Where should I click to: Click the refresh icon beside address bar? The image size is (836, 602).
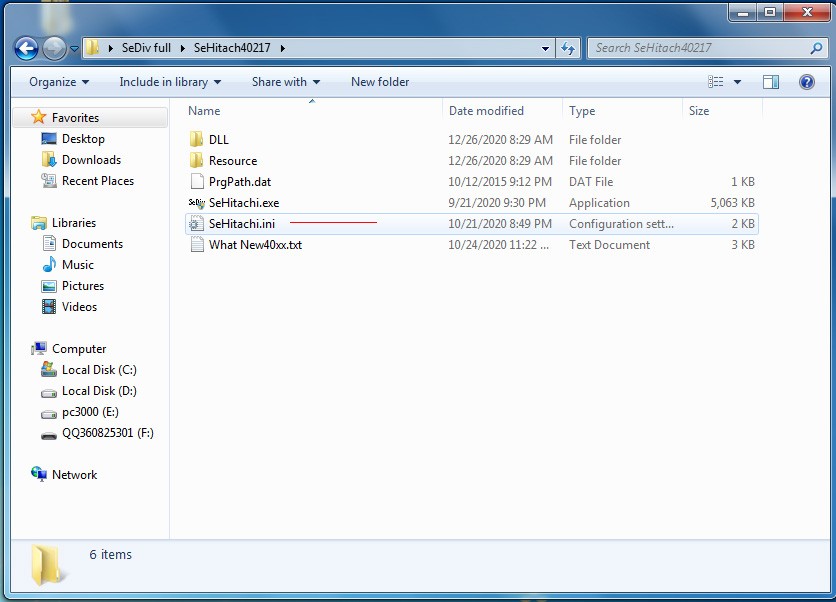pos(568,47)
